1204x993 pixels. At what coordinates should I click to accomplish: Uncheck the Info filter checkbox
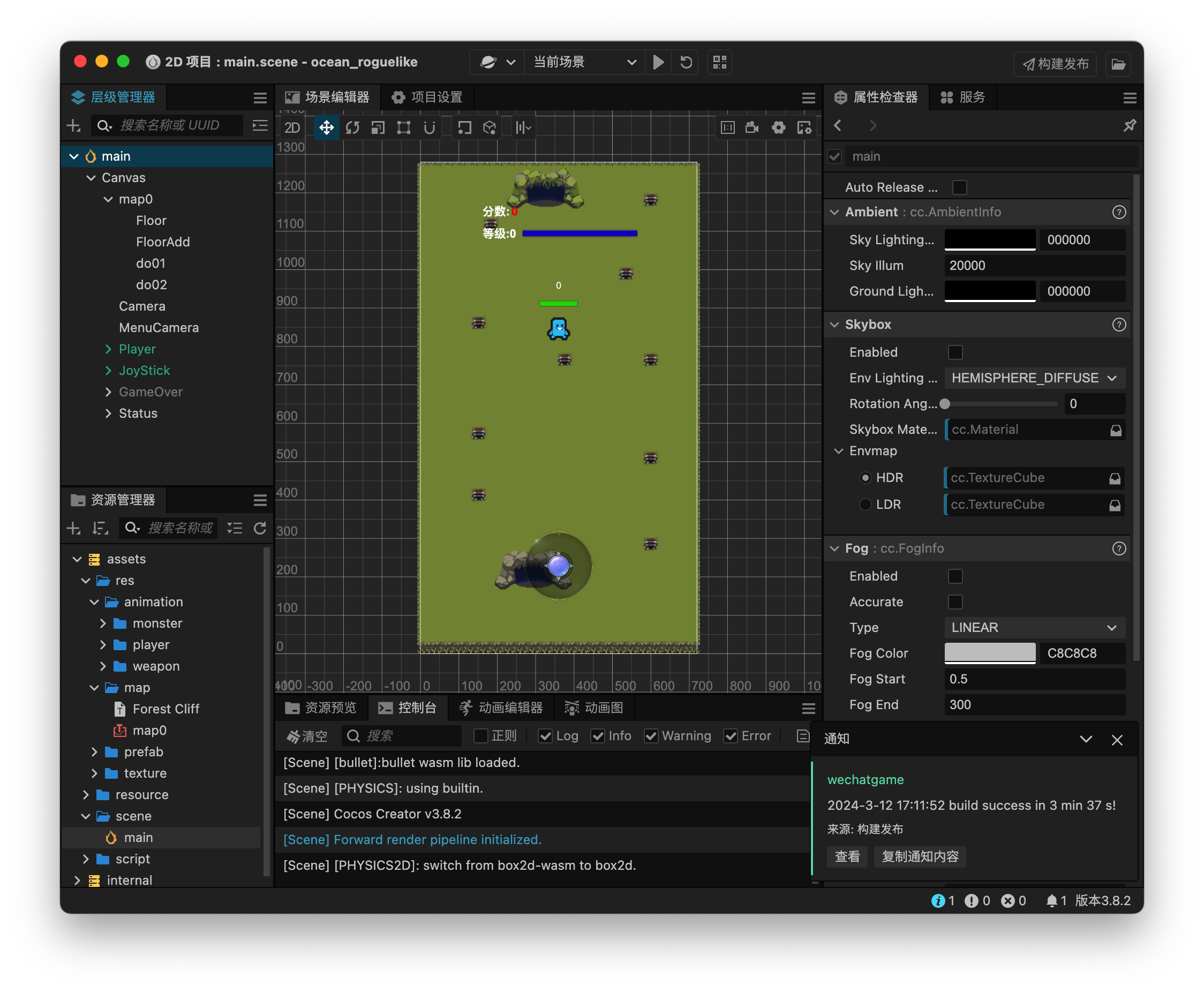pyautogui.click(x=598, y=735)
